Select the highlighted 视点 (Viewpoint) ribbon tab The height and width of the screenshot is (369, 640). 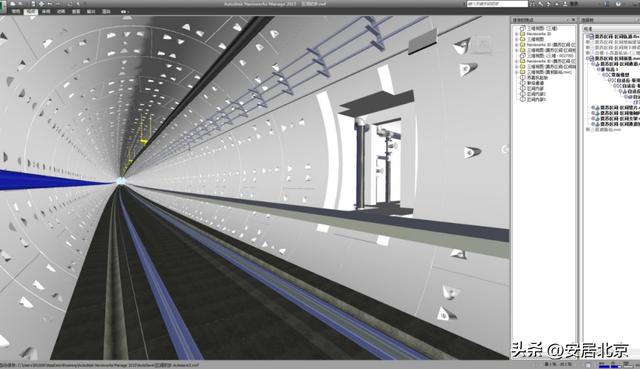tap(31, 12)
